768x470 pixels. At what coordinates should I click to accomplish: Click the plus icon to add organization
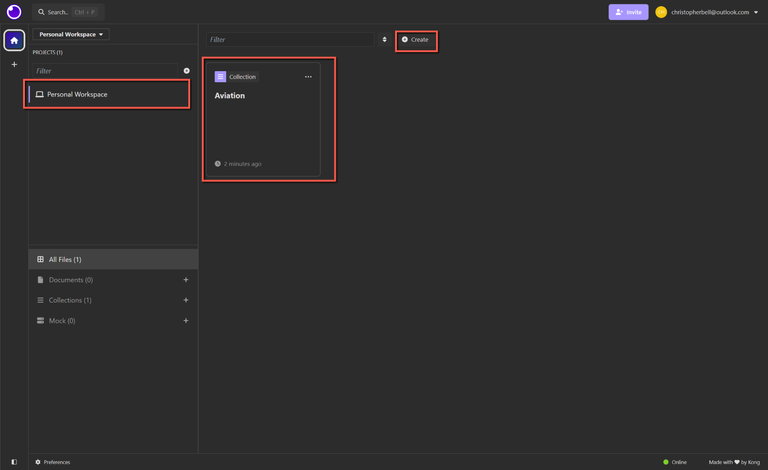point(14,65)
